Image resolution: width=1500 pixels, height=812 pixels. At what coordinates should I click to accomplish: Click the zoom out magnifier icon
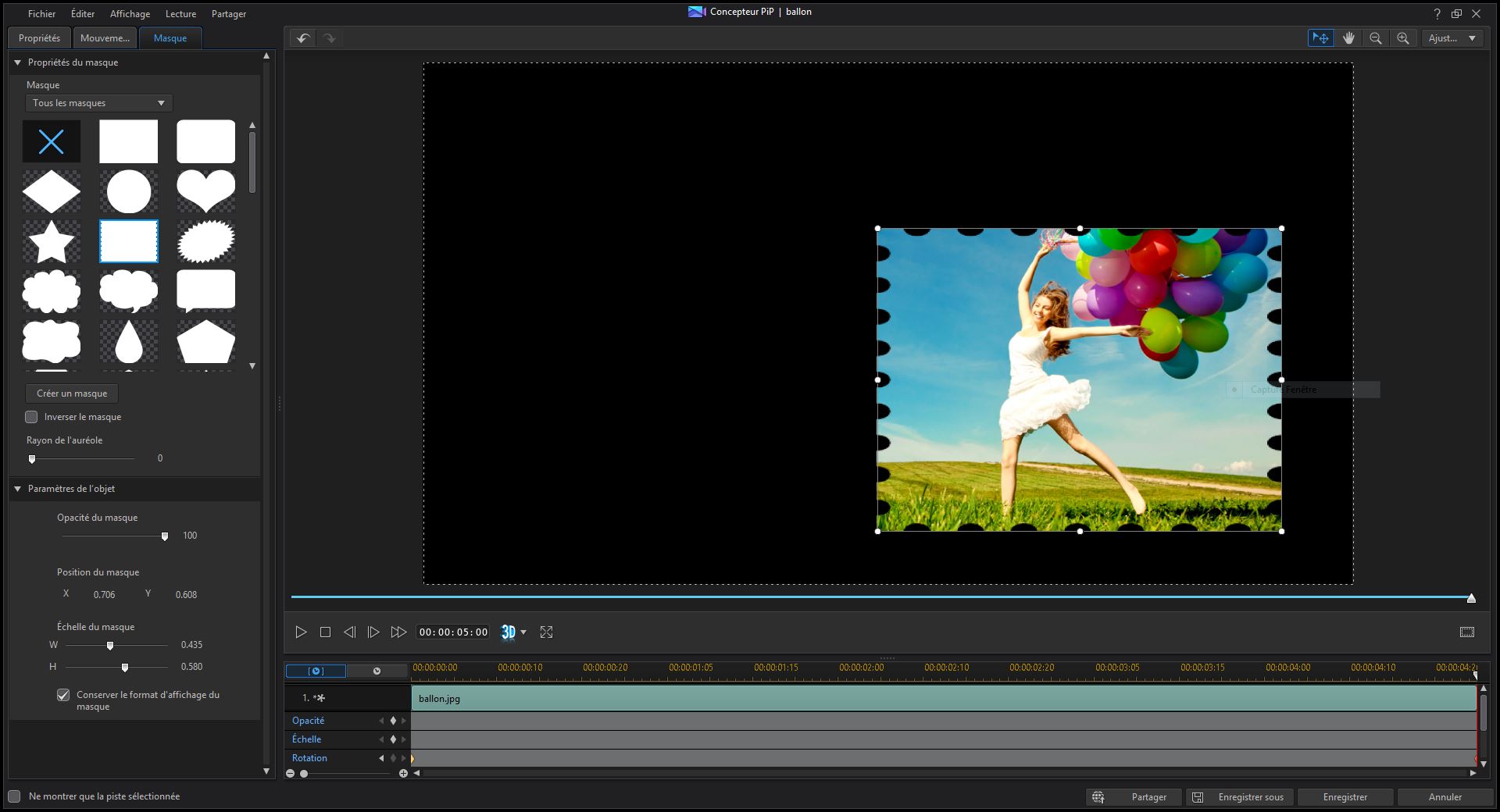(x=1376, y=38)
